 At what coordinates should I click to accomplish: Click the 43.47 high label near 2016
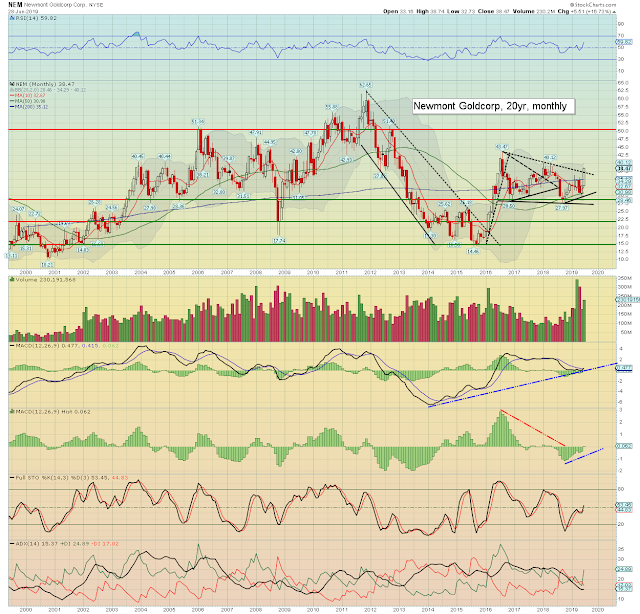502,147
